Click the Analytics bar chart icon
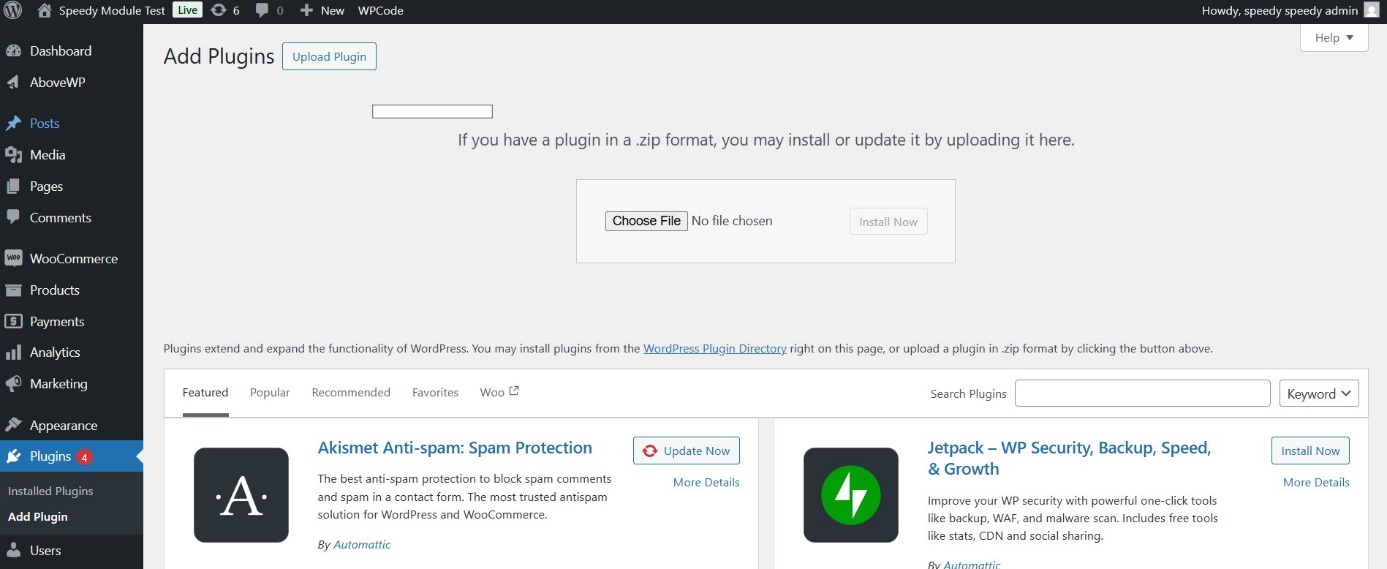 tap(13, 352)
